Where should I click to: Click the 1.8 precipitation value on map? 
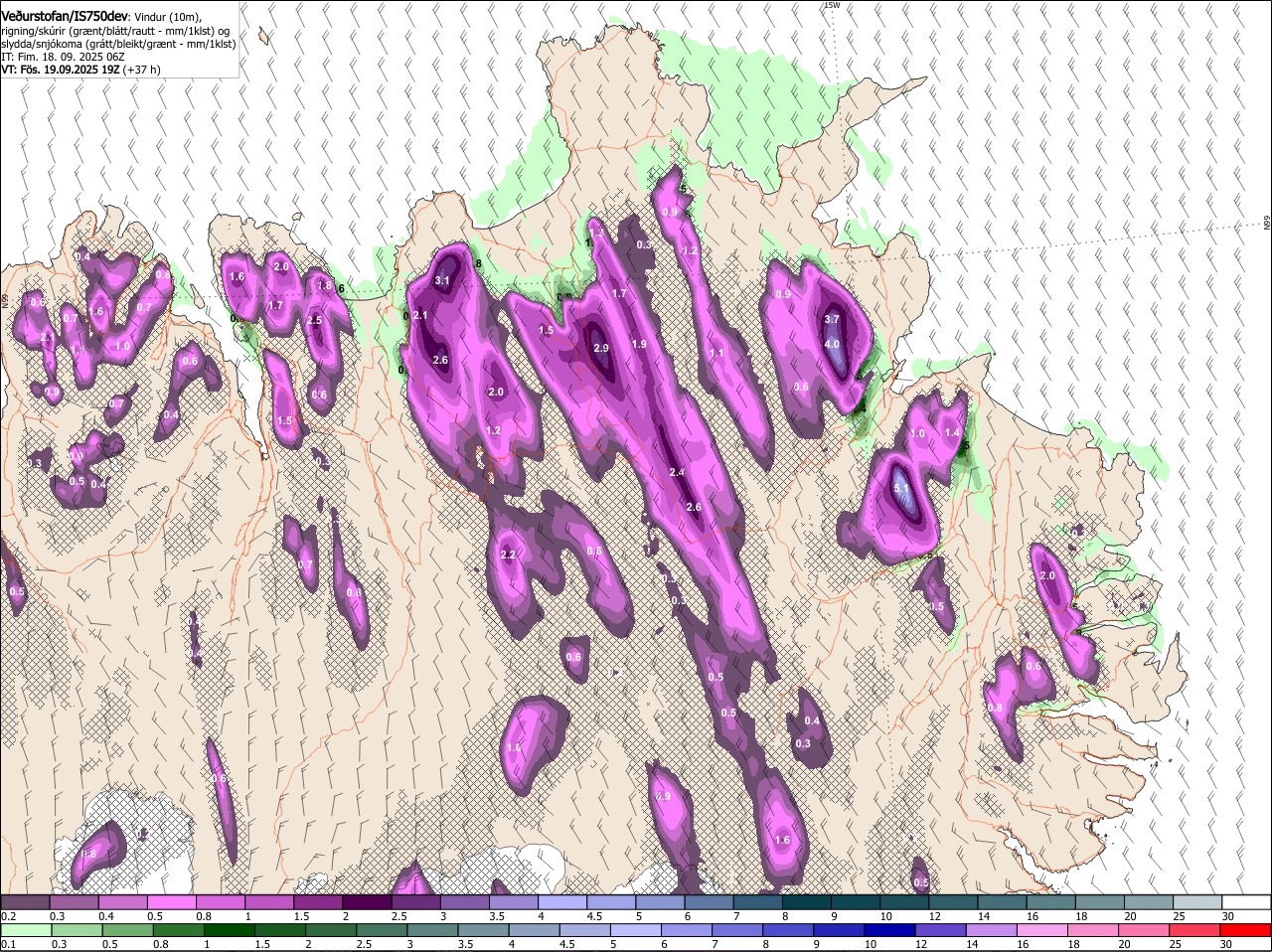324,285
